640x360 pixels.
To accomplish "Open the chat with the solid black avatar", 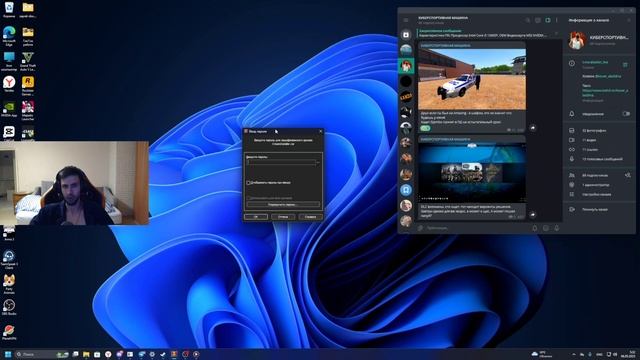I will coord(406,81).
